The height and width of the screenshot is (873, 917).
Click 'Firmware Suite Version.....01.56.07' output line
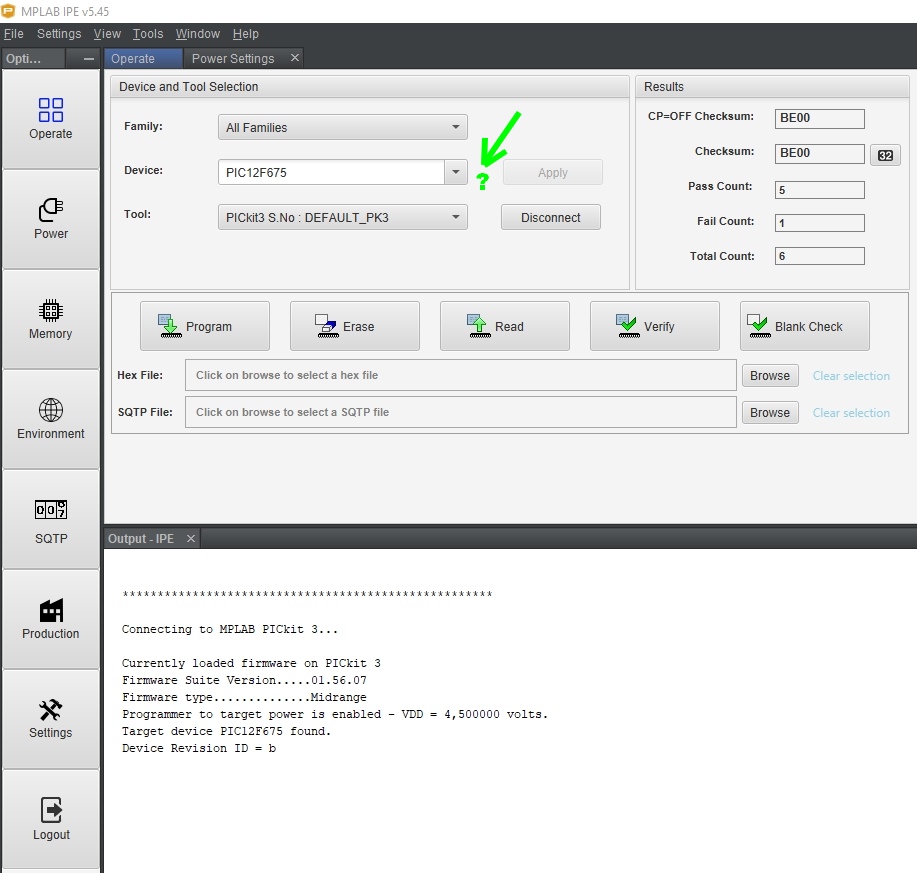click(244, 680)
